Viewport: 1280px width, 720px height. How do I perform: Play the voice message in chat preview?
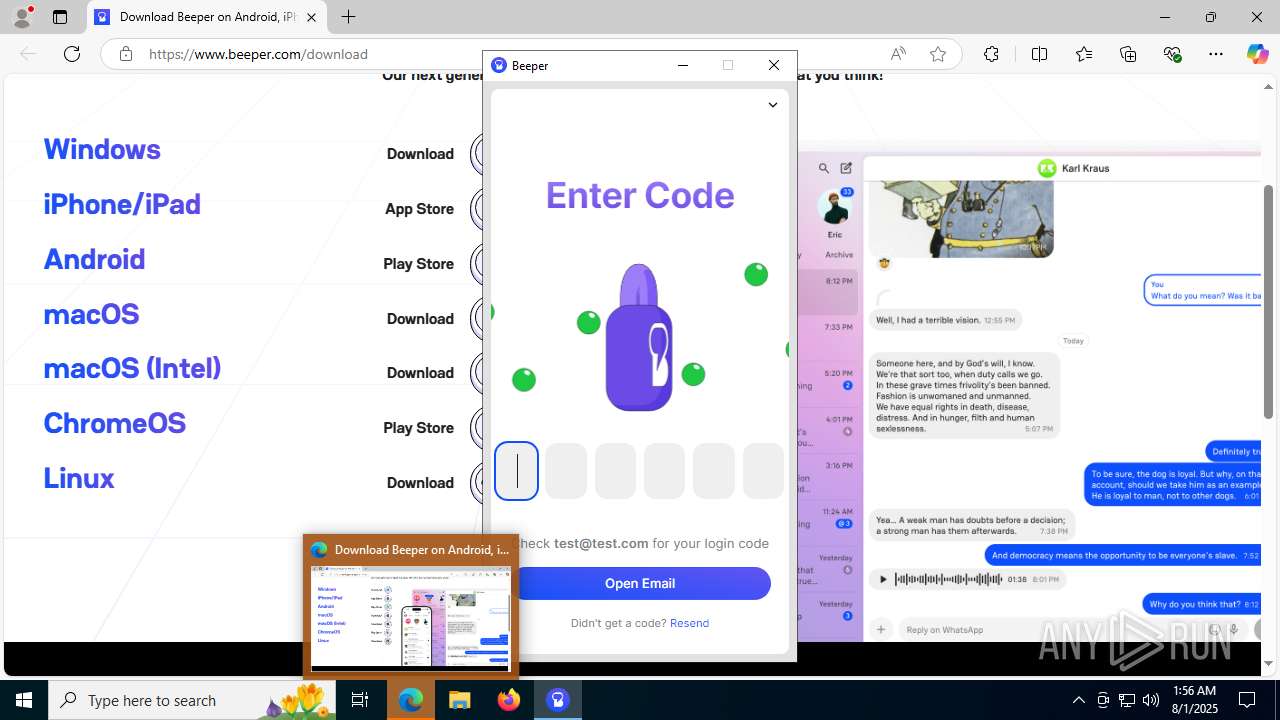pyautogui.click(x=882, y=579)
